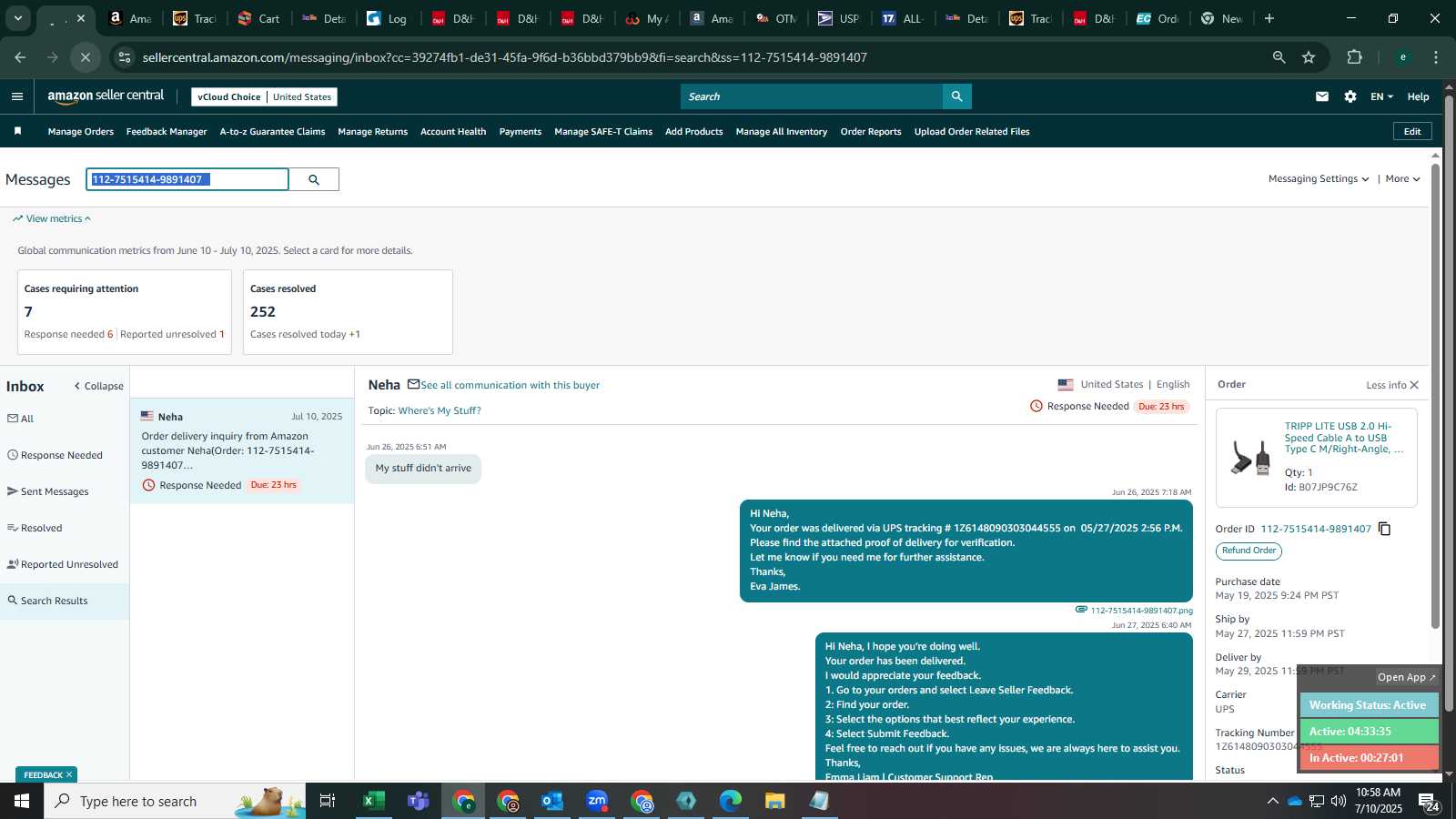Click the vCloud Choice United States selector

[264, 96]
